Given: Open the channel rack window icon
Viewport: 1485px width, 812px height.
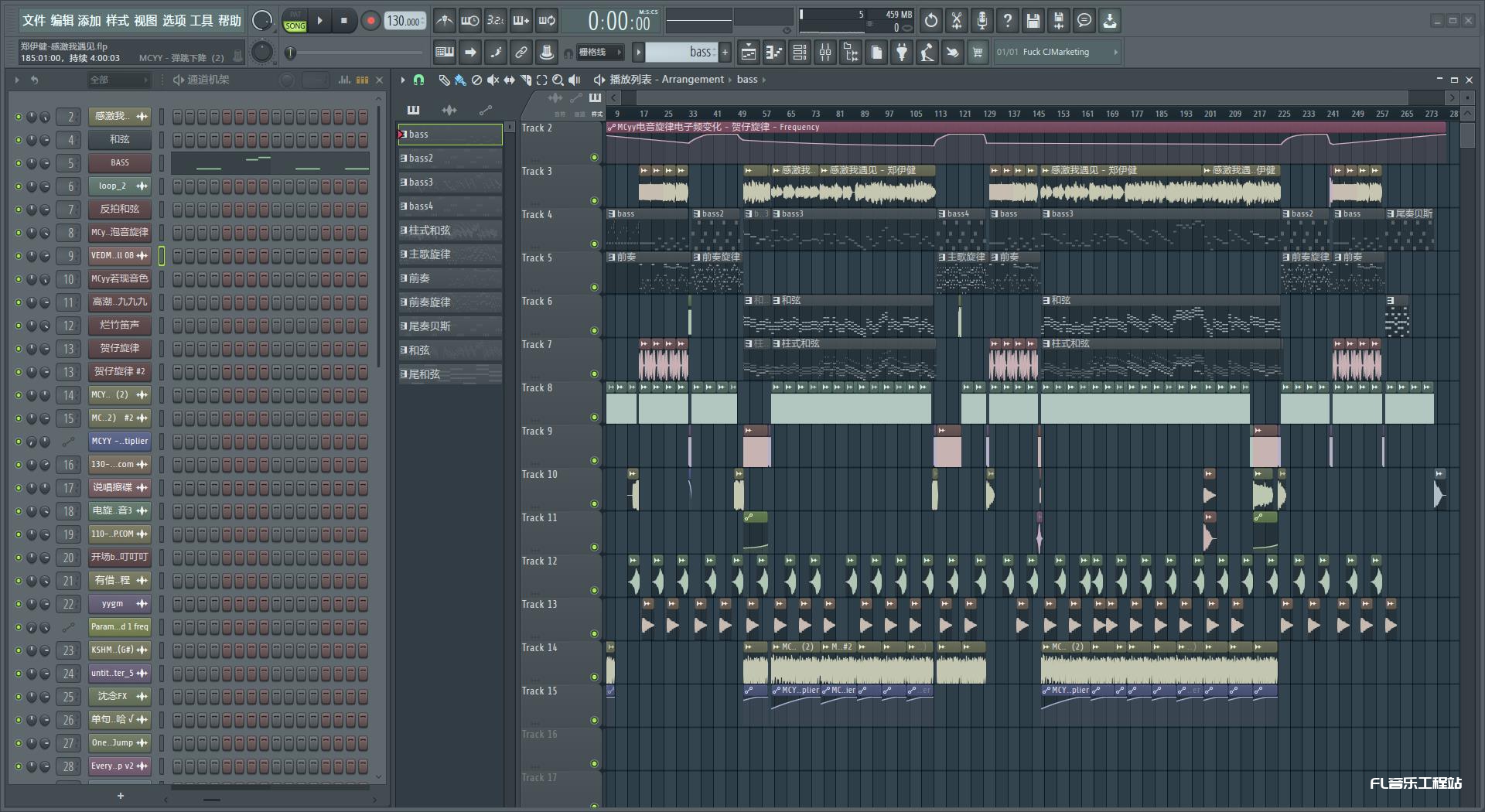Looking at the screenshot, I should [x=800, y=53].
